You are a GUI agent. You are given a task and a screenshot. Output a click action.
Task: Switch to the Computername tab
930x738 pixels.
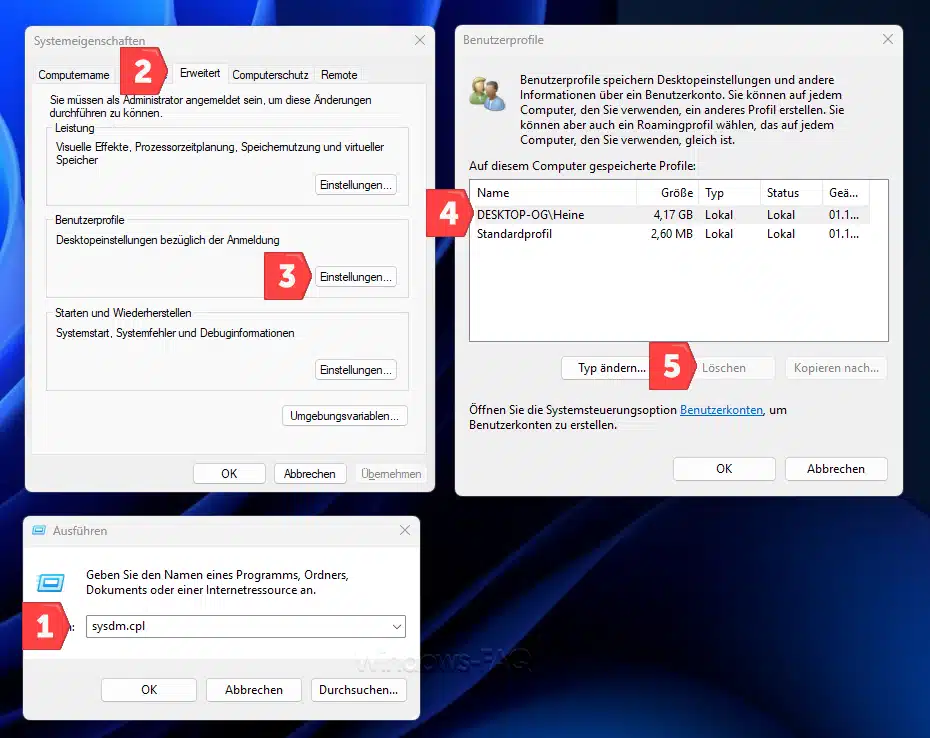pyautogui.click(x=74, y=75)
